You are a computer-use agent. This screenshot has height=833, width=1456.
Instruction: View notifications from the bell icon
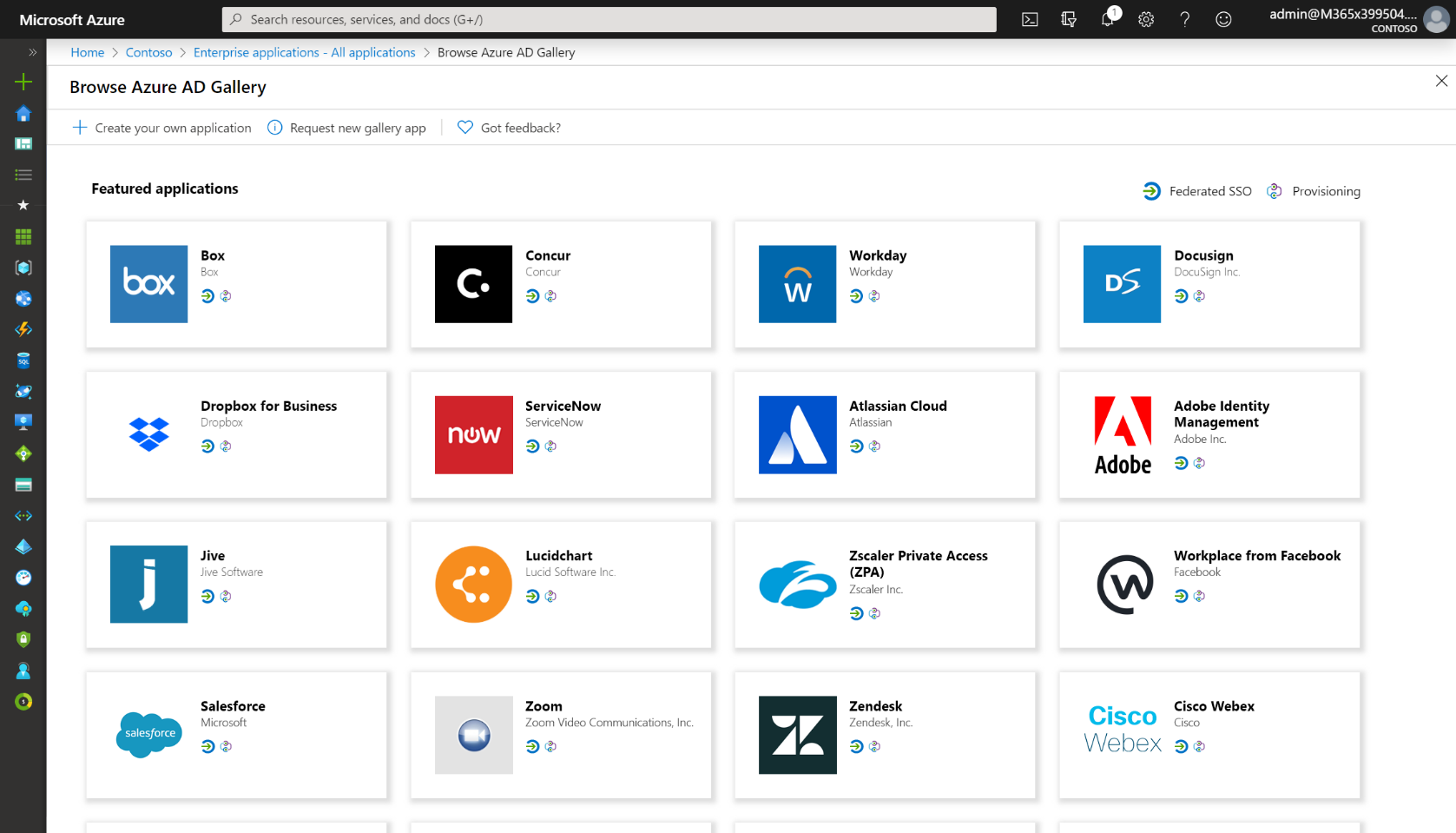1108,19
